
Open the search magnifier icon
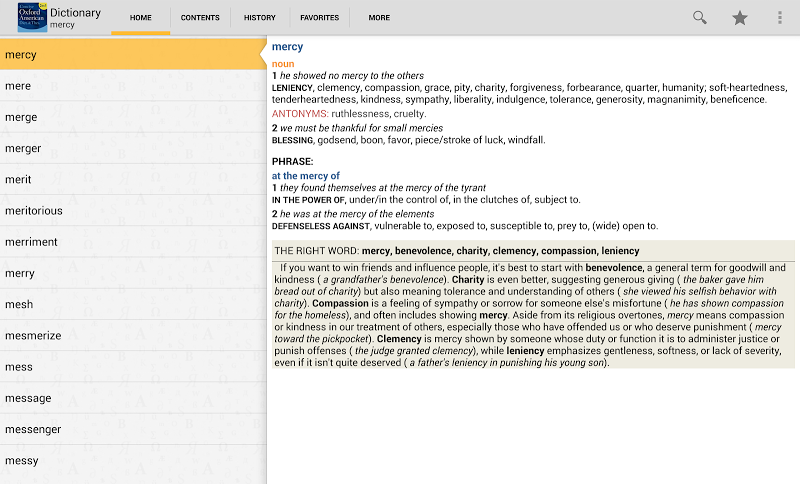pos(699,18)
